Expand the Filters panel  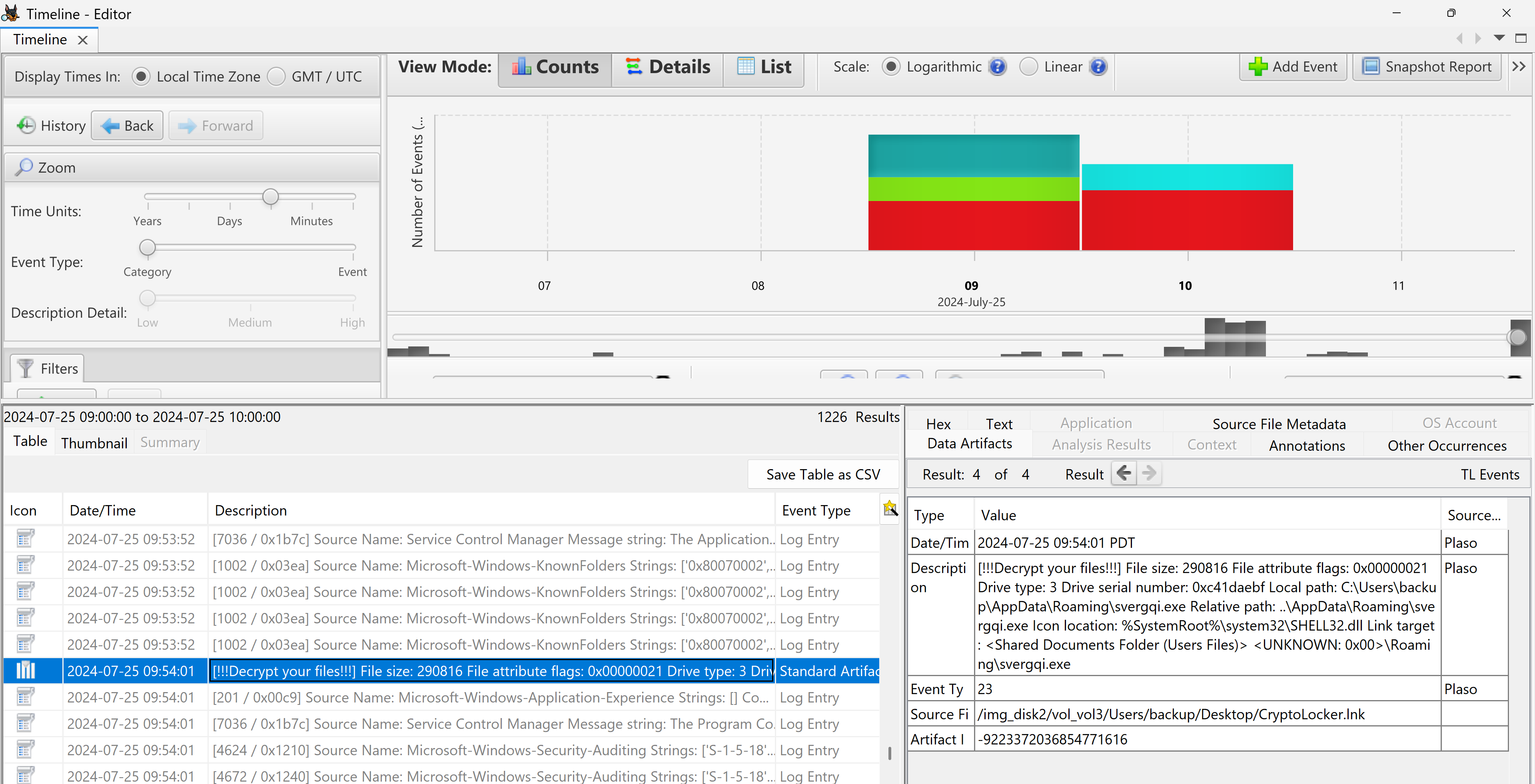48,368
